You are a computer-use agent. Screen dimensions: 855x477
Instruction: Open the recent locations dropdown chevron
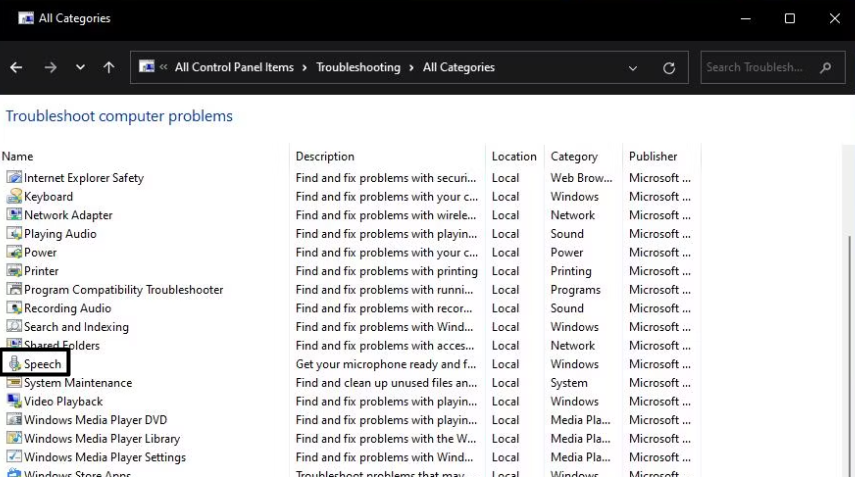[80, 68]
